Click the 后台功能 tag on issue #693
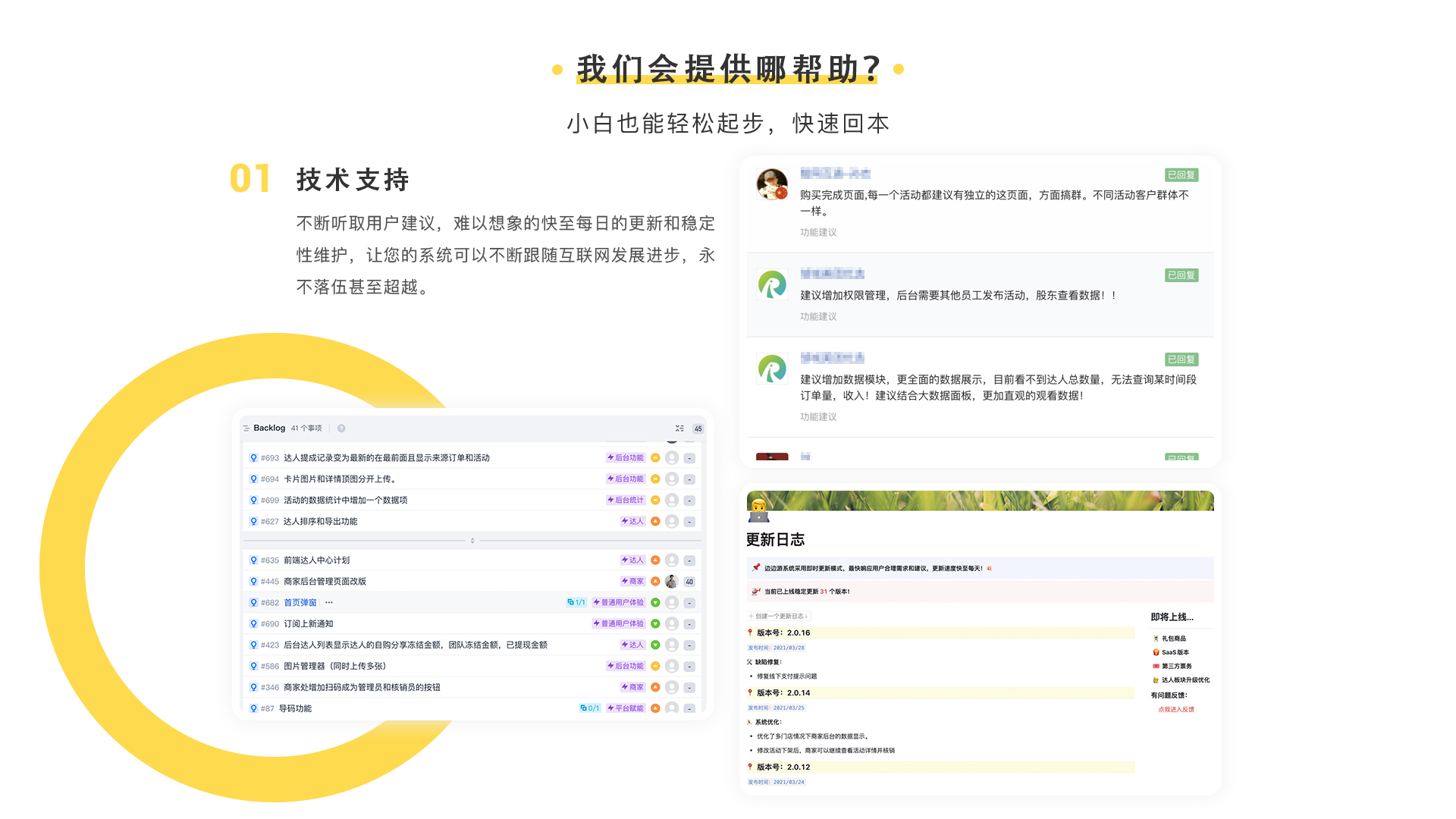This screenshot has height=819, width=1456. pos(626,458)
